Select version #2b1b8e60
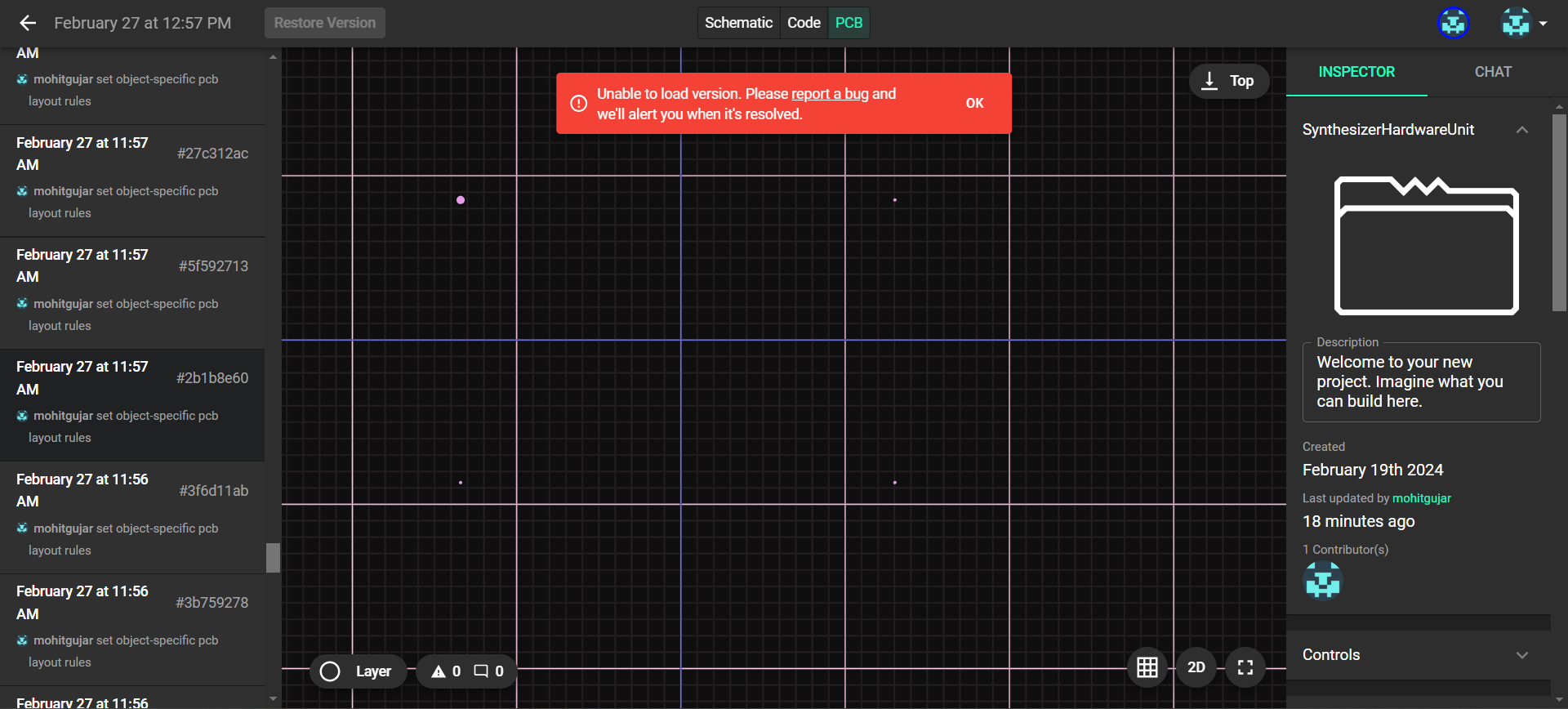The width and height of the screenshot is (1568, 709). pyautogui.click(x=132, y=405)
